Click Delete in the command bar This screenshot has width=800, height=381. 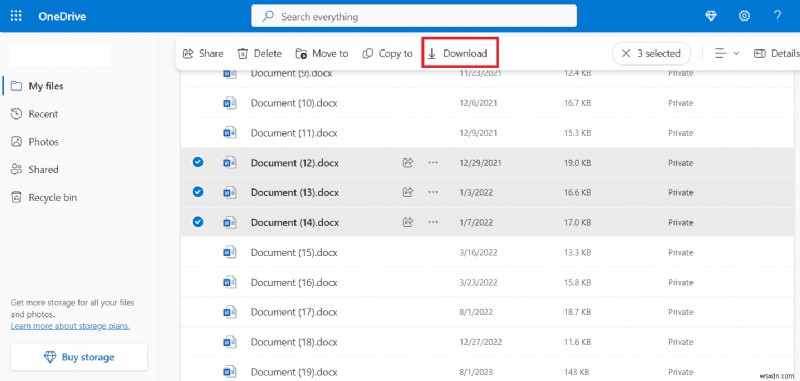coord(260,53)
